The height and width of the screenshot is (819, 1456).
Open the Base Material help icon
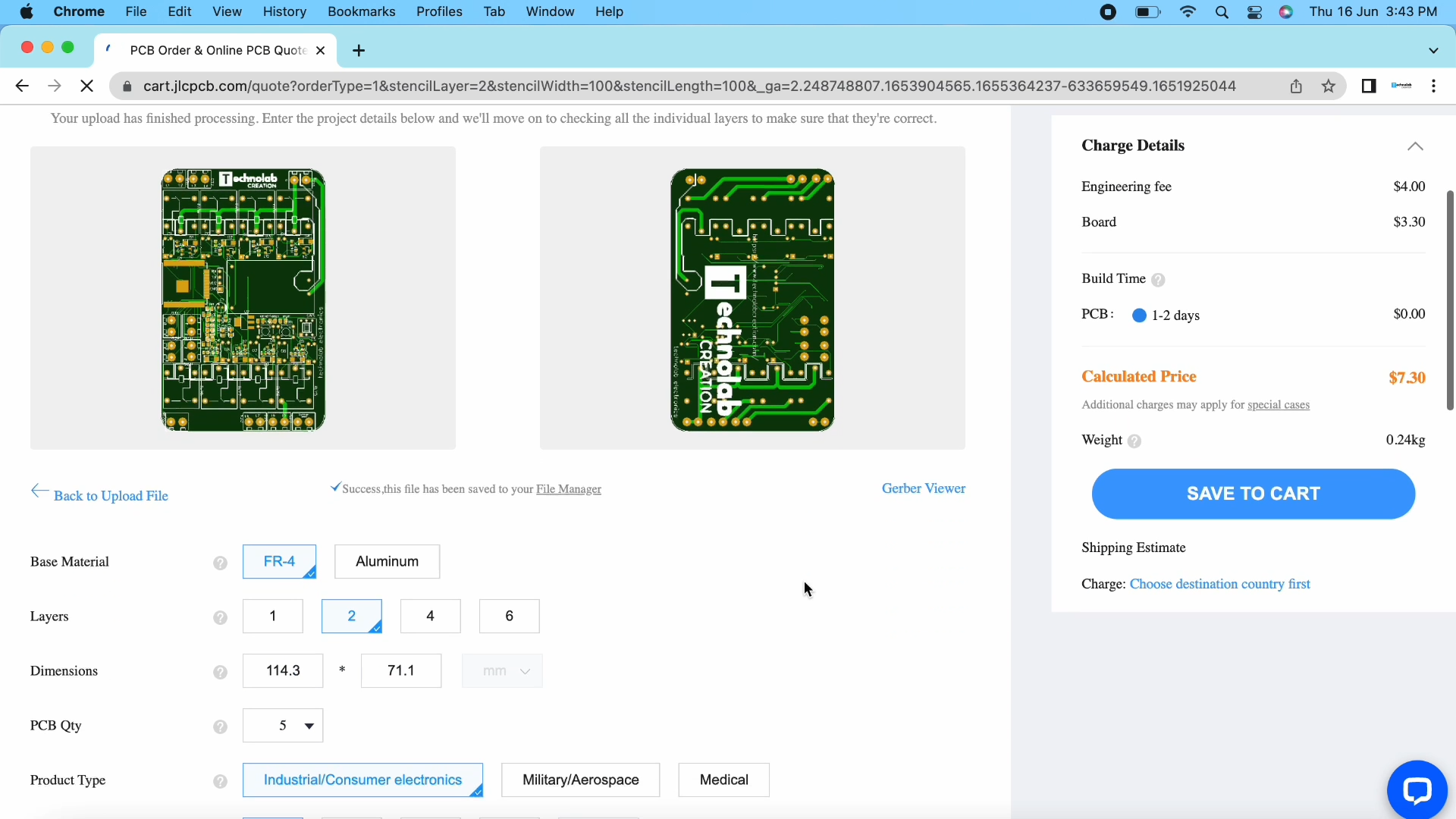[220, 563]
